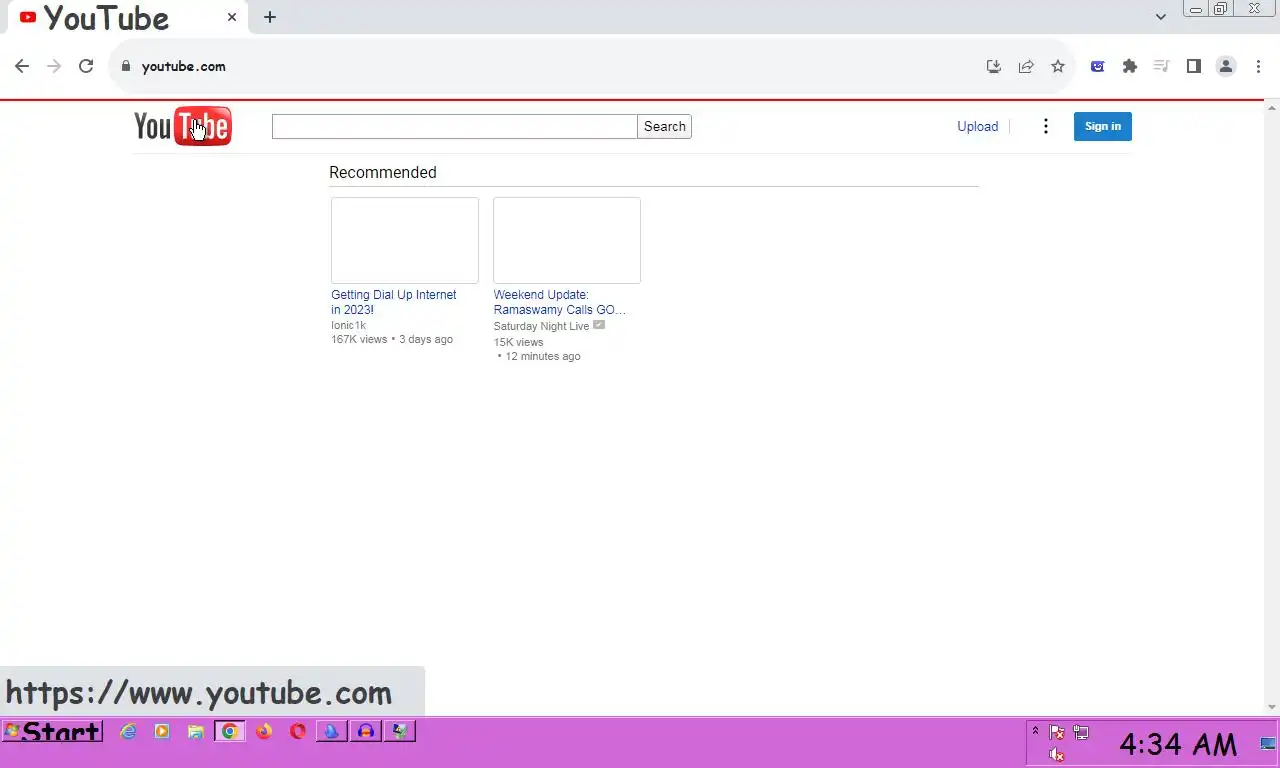
Task: Click the muted speaker tray icon
Action: coord(1056,755)
